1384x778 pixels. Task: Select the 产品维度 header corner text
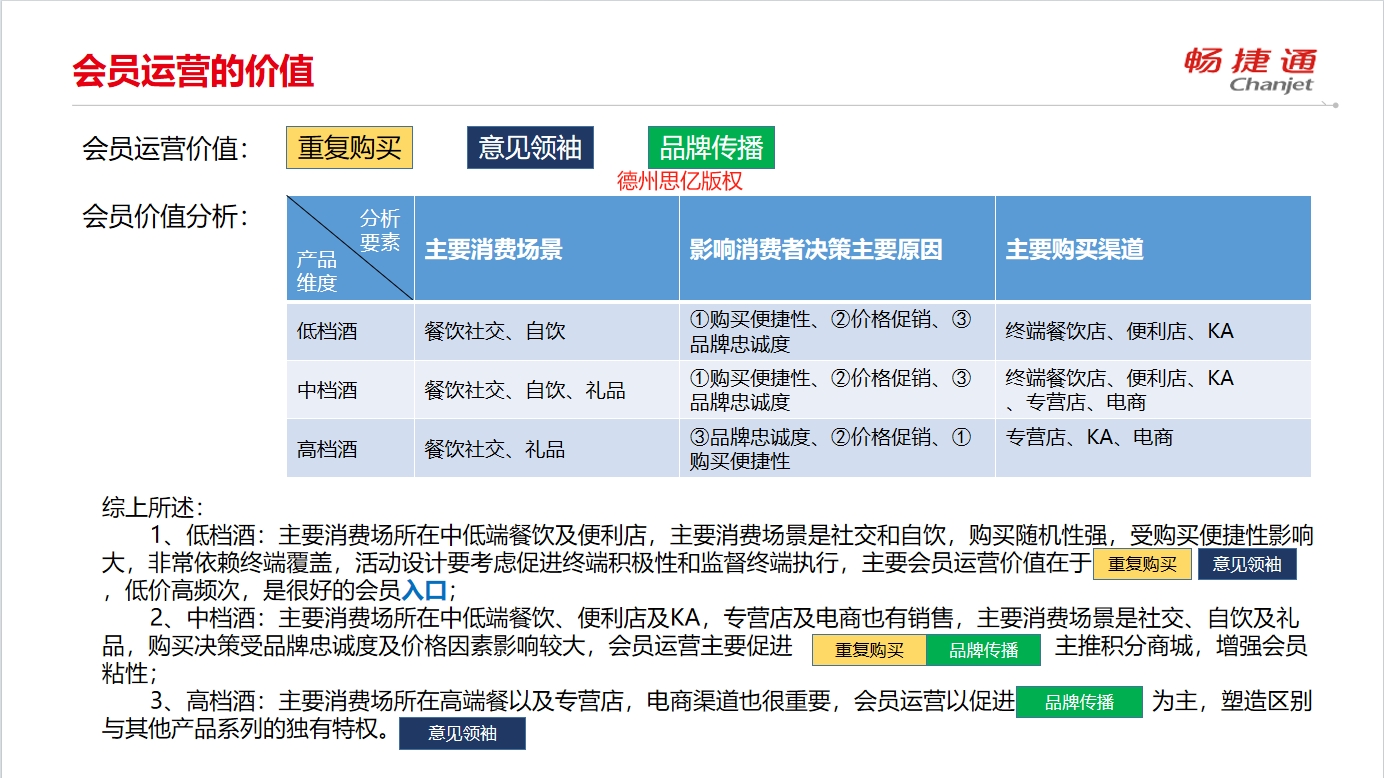(x=317, y=271)
